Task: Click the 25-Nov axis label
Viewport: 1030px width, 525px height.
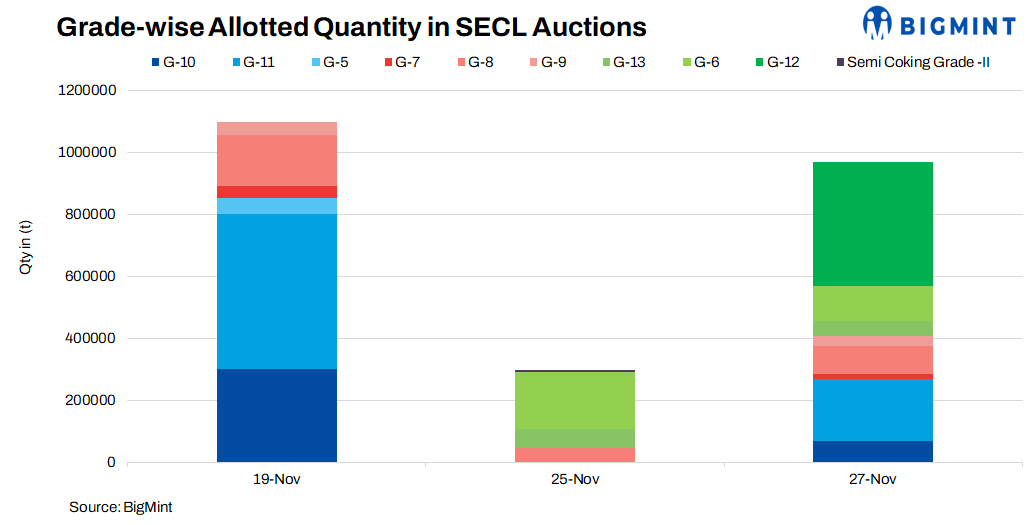Action: pyautogui.click(x=575, y=480)
